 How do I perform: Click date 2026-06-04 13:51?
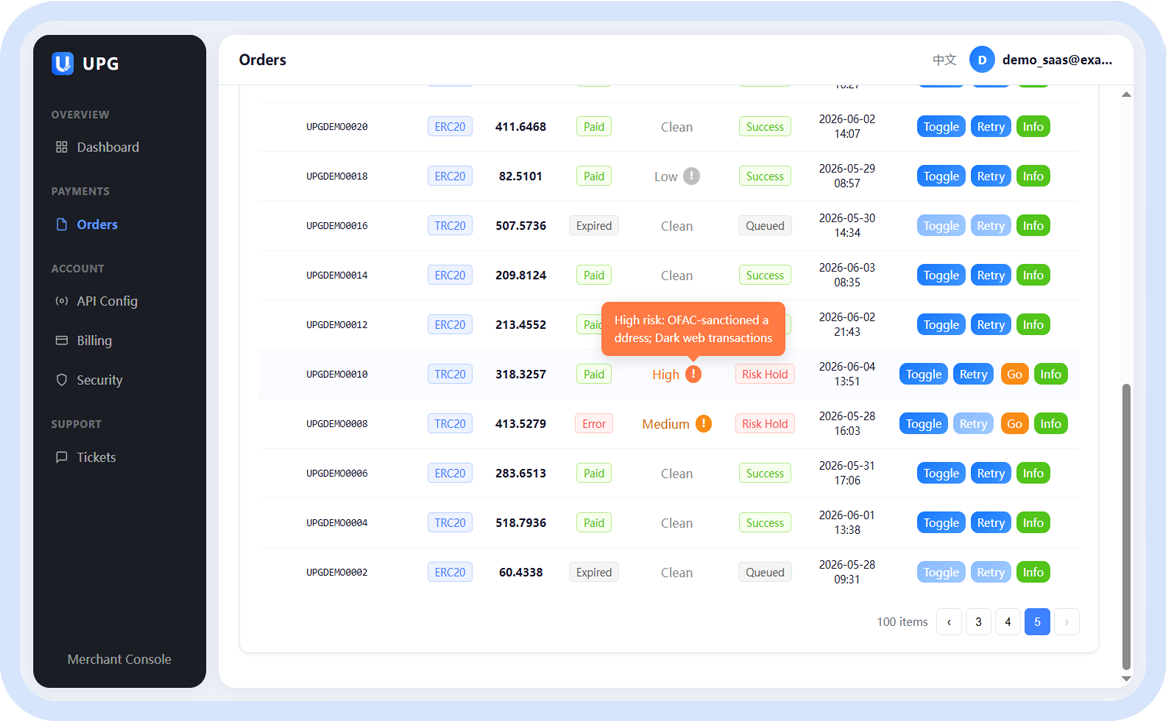tap(847, 374)
